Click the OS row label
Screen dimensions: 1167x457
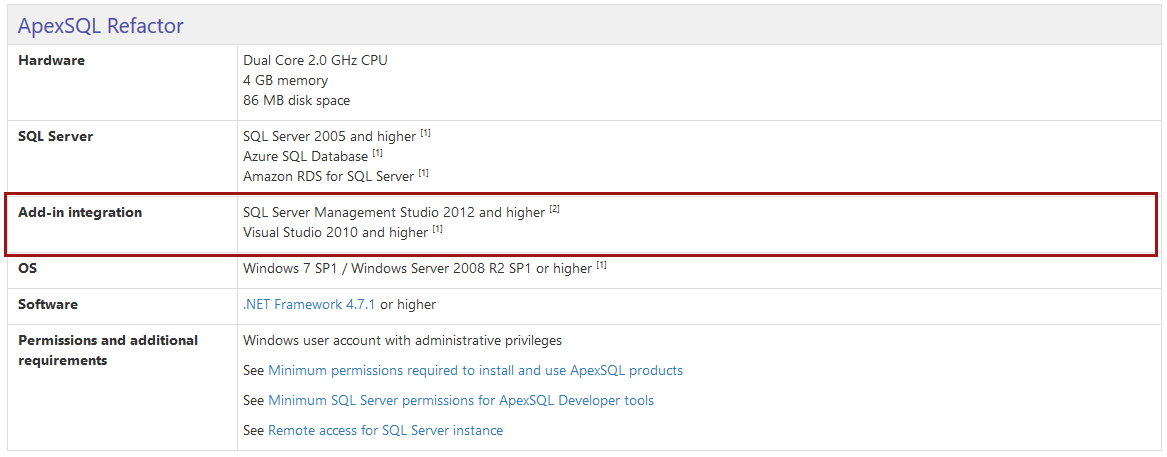28,268
